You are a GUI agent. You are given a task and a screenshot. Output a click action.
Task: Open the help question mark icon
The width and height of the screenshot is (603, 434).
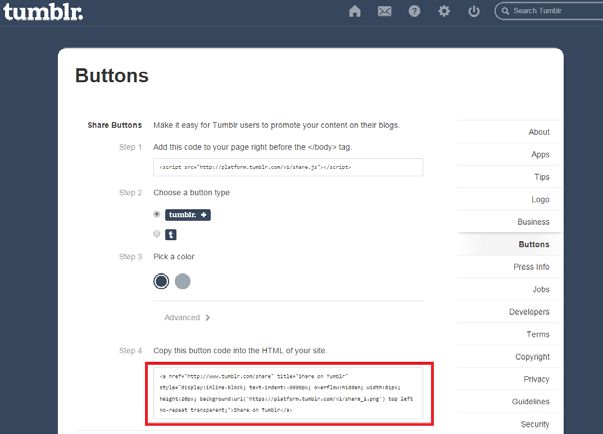[x=414, y=11]
